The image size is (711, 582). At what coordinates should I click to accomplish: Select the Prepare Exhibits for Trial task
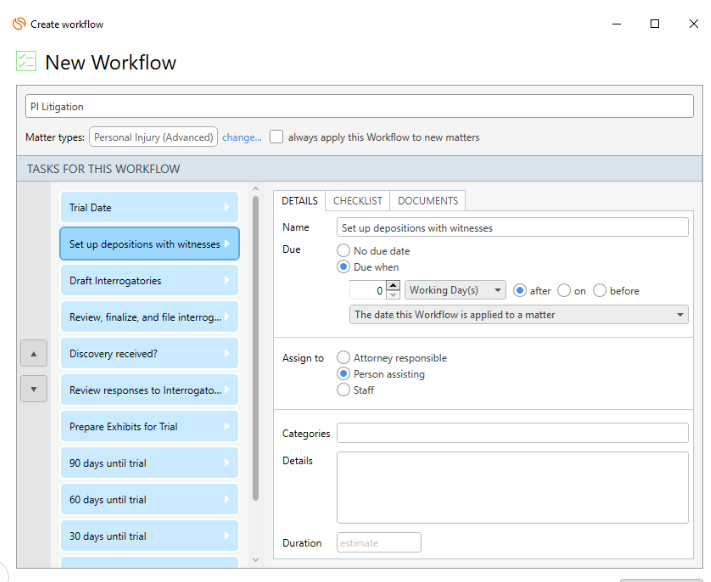[x=149, y=426]
